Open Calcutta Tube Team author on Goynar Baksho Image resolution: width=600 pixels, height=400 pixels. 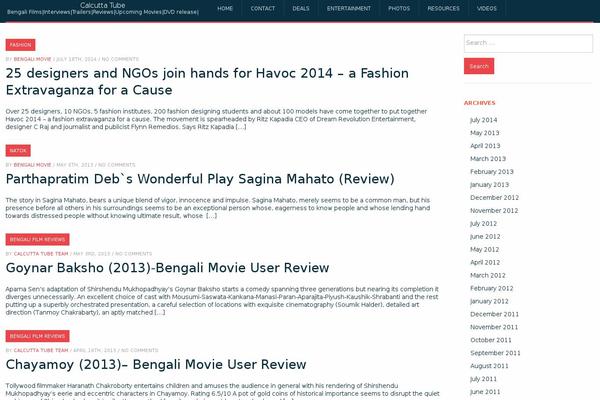(41, 254)
